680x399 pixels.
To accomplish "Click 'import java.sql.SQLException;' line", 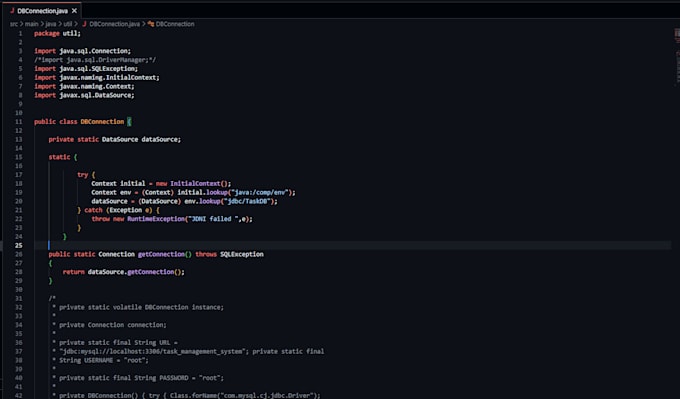I will click(86, 69).
